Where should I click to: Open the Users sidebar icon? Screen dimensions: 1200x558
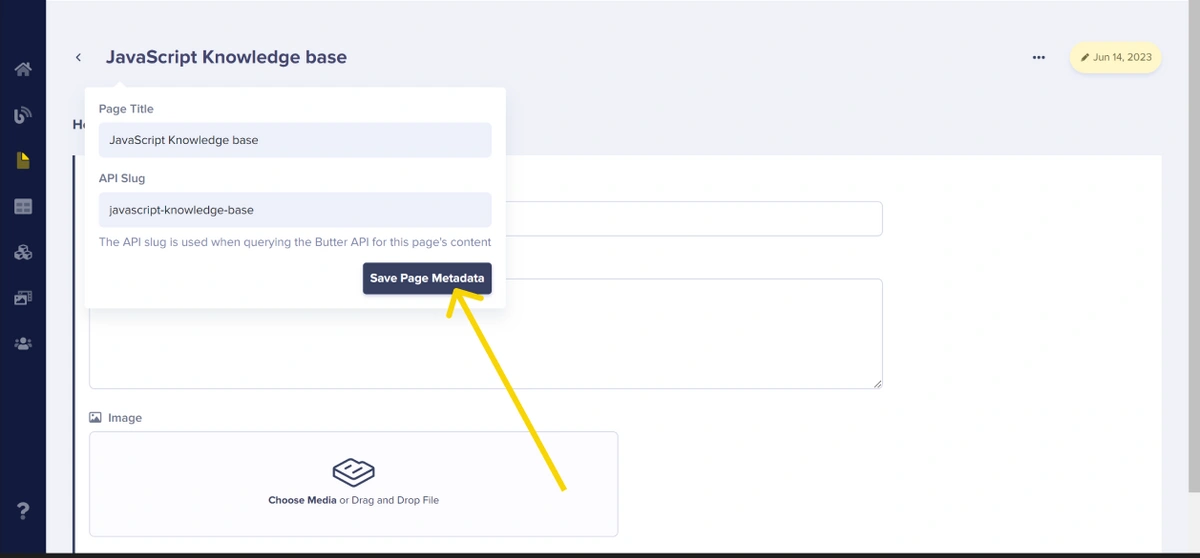pyautogui.click(x=23, y=344)
